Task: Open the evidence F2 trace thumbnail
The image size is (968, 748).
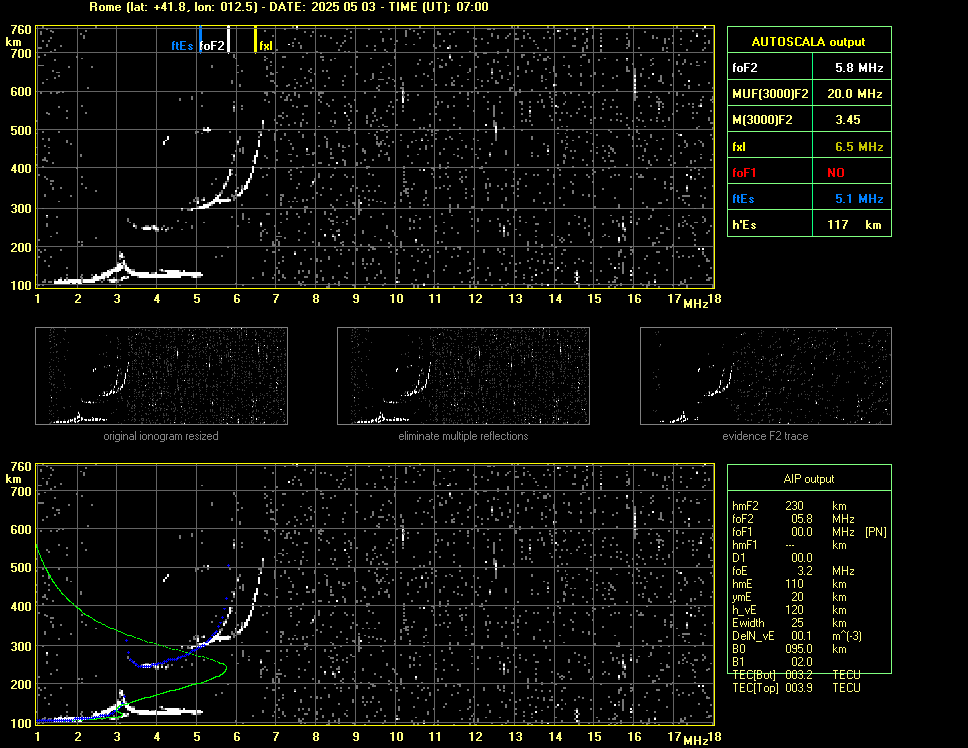Action: (766, 376)
